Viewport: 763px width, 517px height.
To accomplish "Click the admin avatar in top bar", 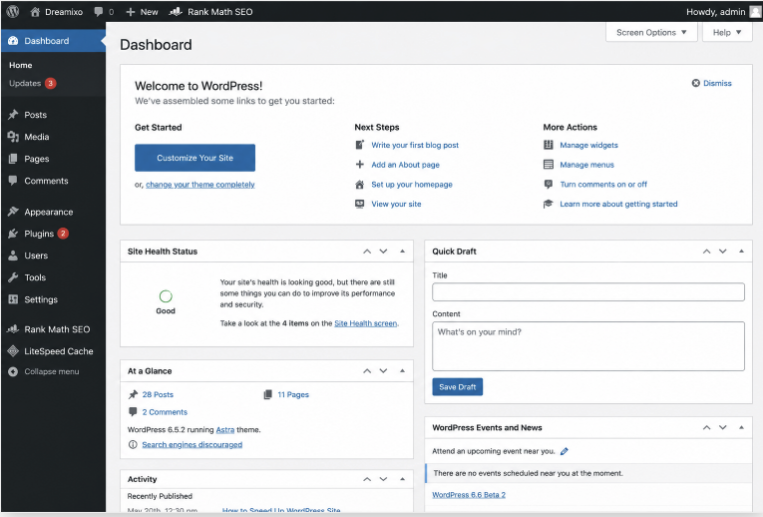I will [x=755, y=12].
